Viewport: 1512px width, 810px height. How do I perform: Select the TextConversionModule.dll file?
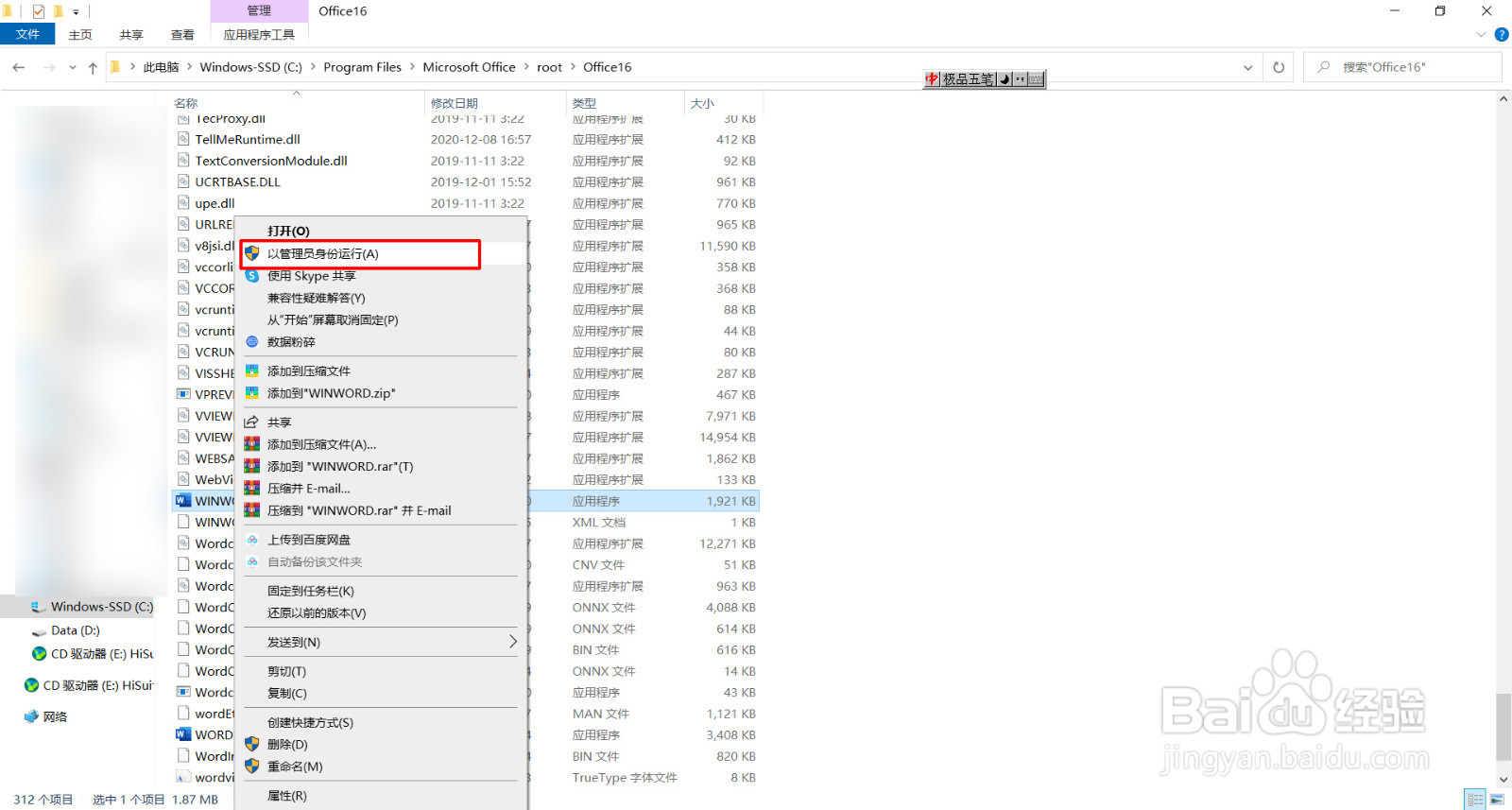271,161
